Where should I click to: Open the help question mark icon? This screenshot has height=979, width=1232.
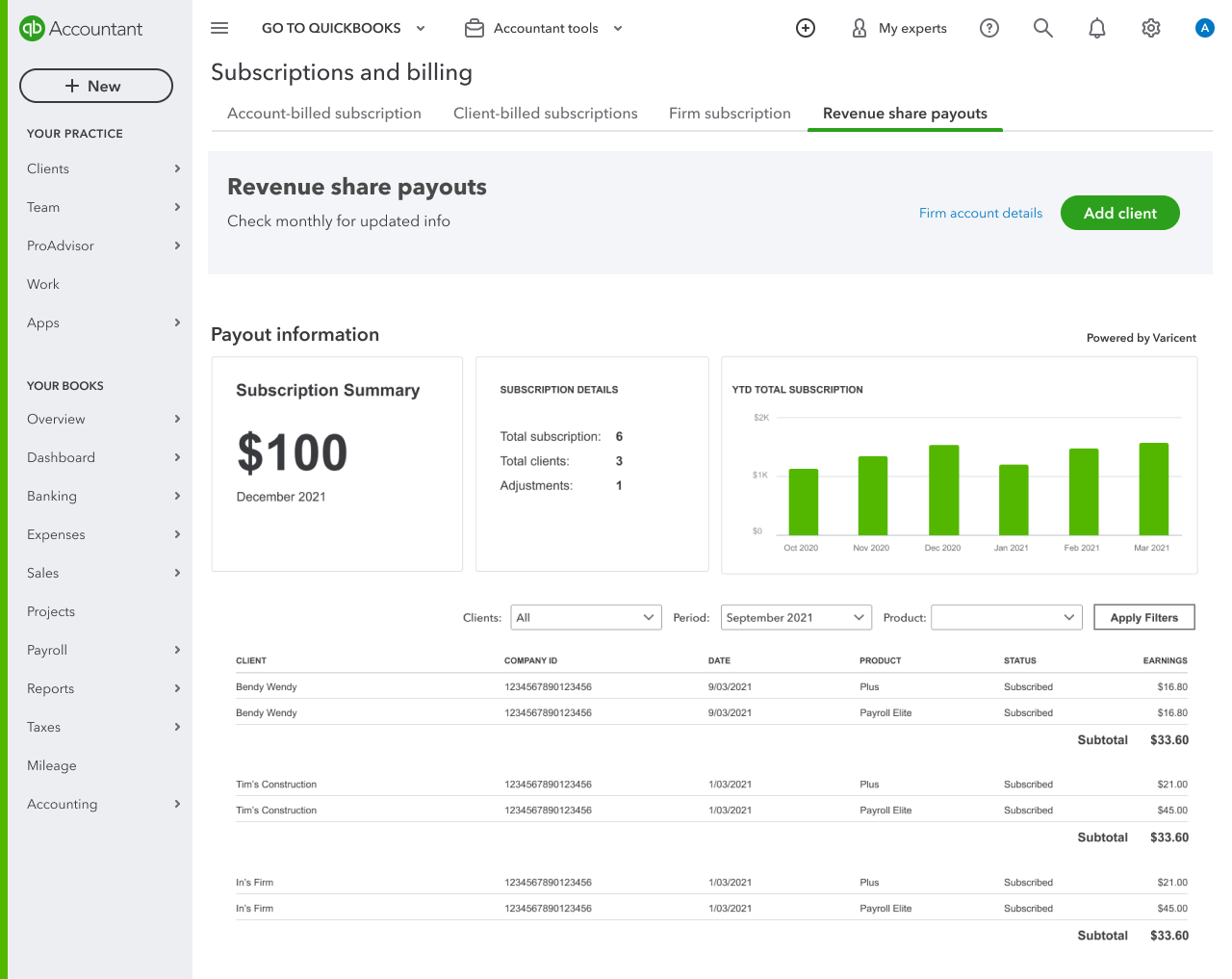click(989, 28)
